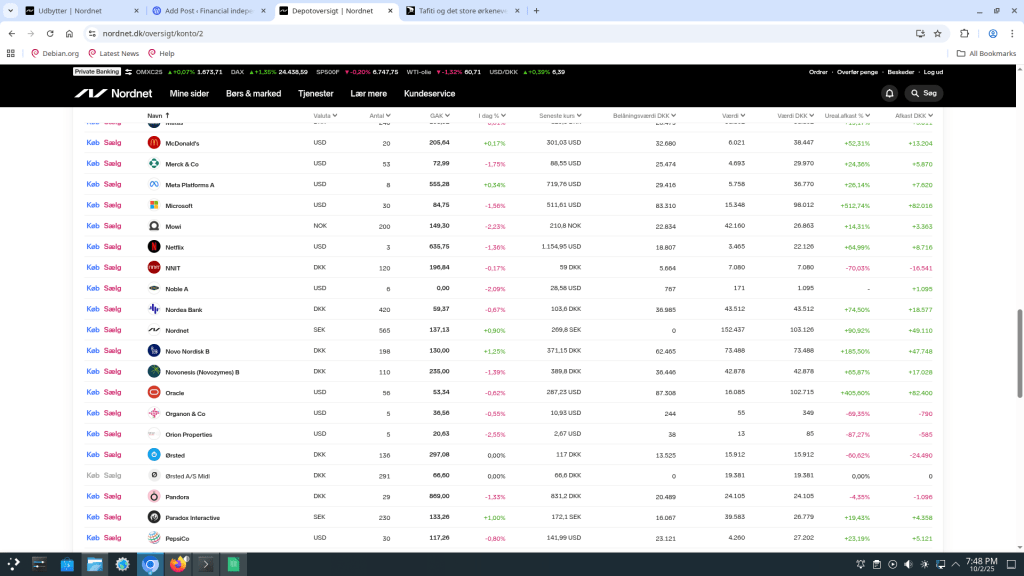Click the page's vertical scrollbar thumb
The width and height of the screenshot is (1024, 576).
click(1019, 340)
